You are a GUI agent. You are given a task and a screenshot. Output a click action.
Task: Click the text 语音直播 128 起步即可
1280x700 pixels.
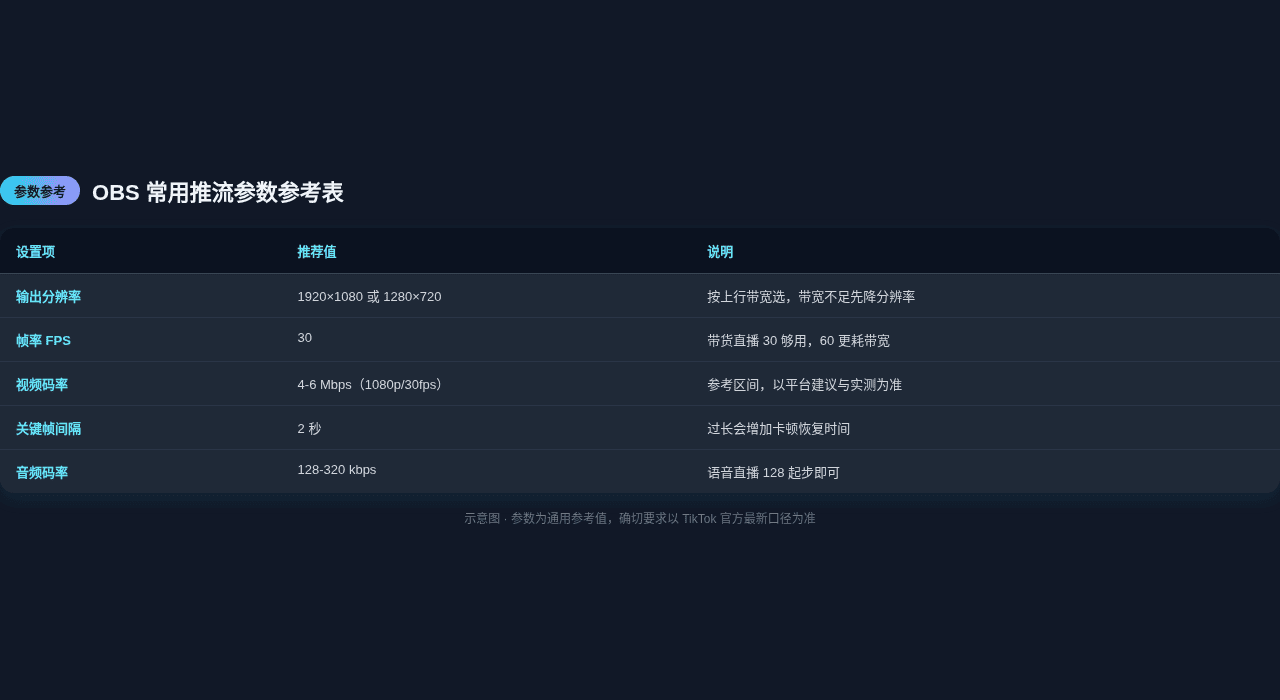point(773,473)
